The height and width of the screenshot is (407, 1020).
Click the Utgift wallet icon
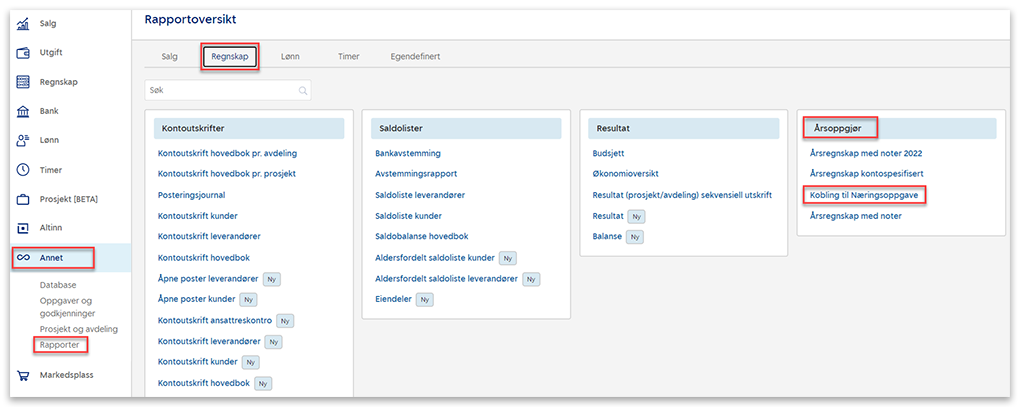point(22,53)
